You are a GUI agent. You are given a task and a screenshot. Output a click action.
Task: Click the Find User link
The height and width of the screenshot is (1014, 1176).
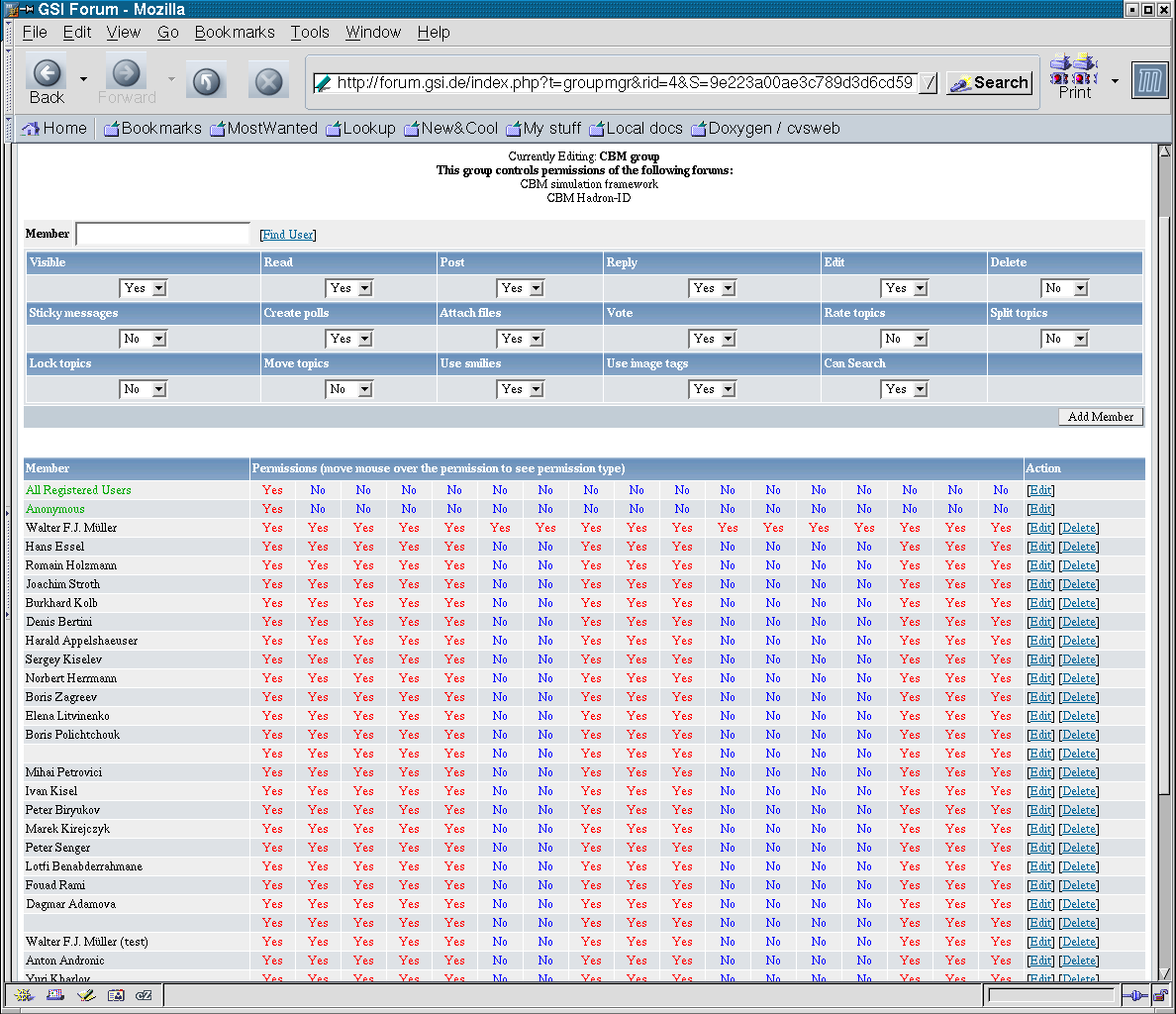[x=287, y=235]
